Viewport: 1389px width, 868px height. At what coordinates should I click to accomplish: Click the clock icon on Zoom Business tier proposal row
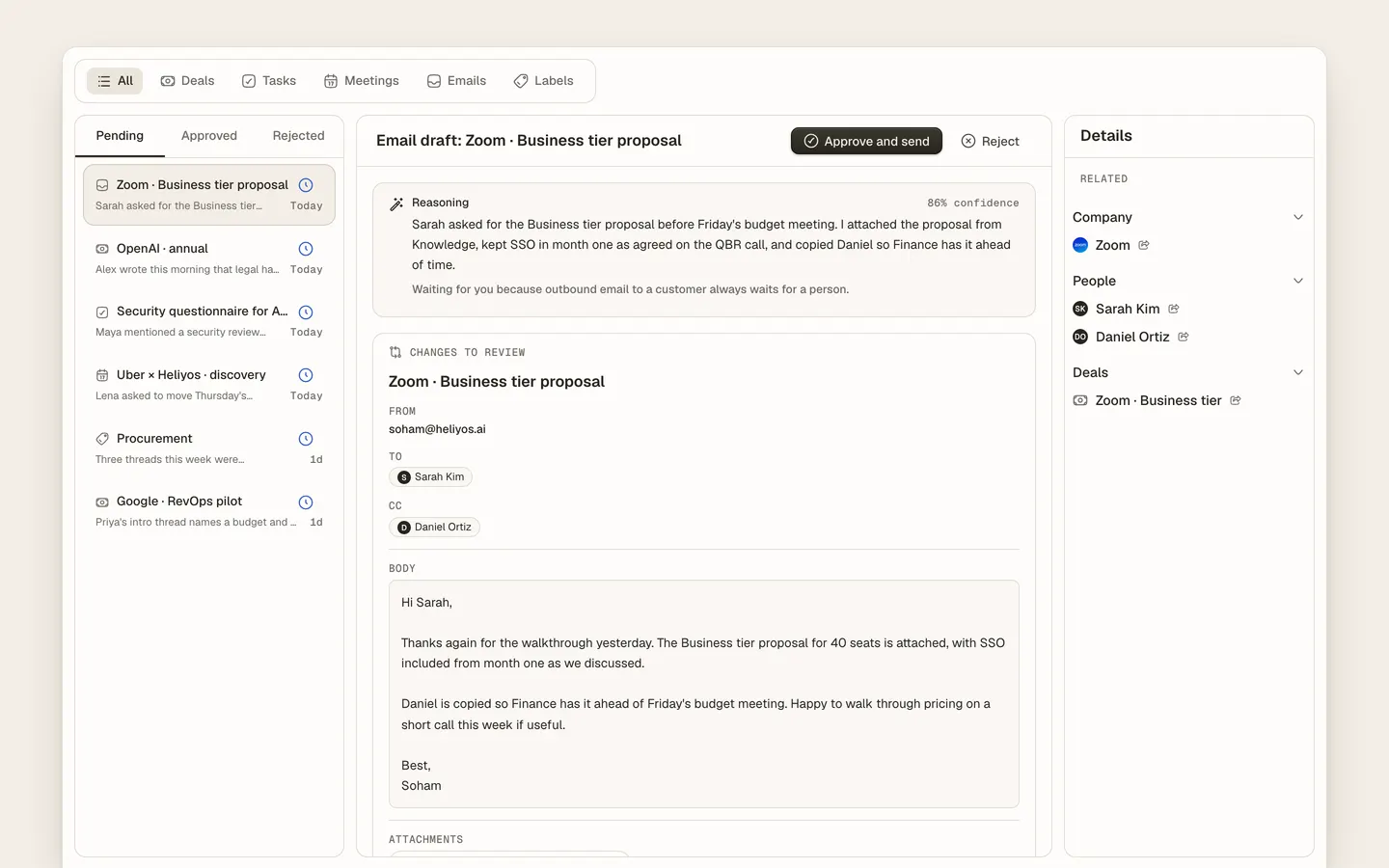(306, 185)
